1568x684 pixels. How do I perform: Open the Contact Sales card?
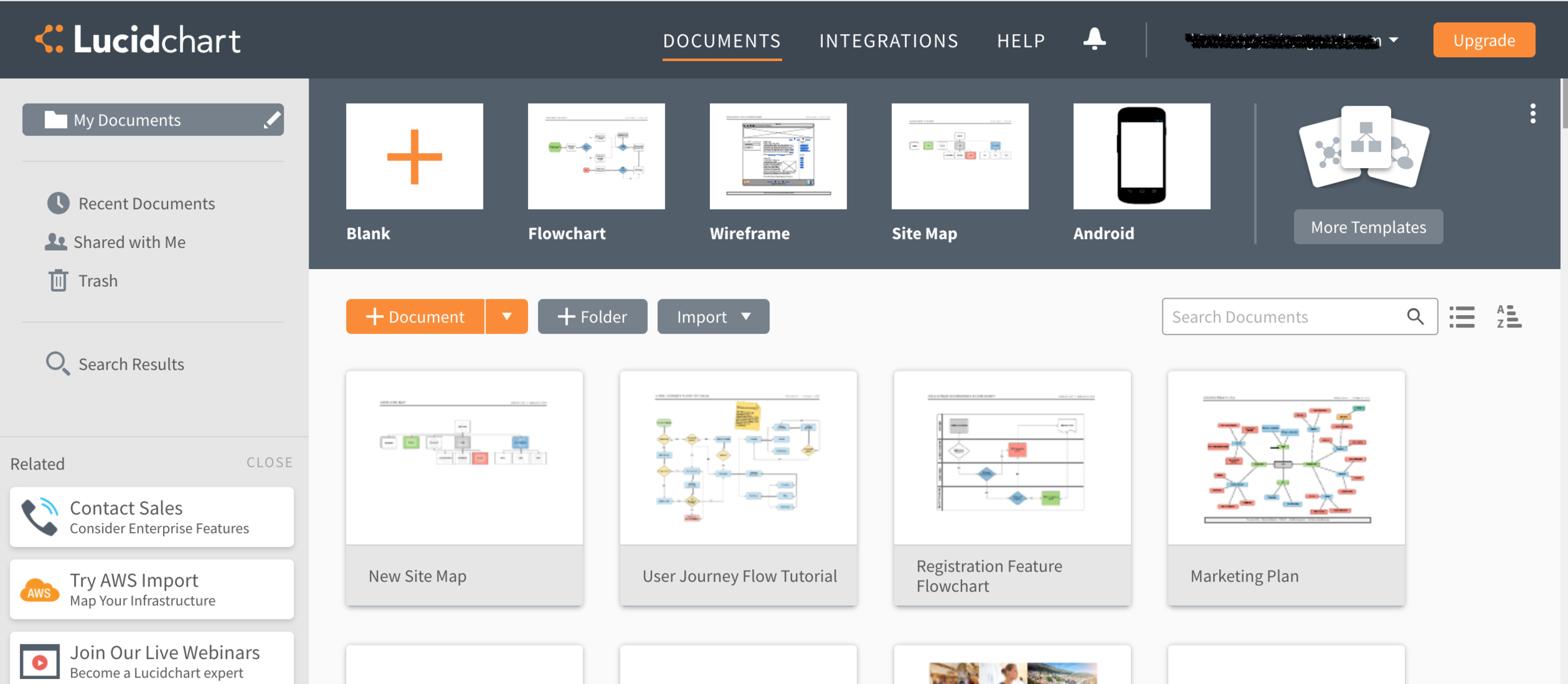[152, 517]
